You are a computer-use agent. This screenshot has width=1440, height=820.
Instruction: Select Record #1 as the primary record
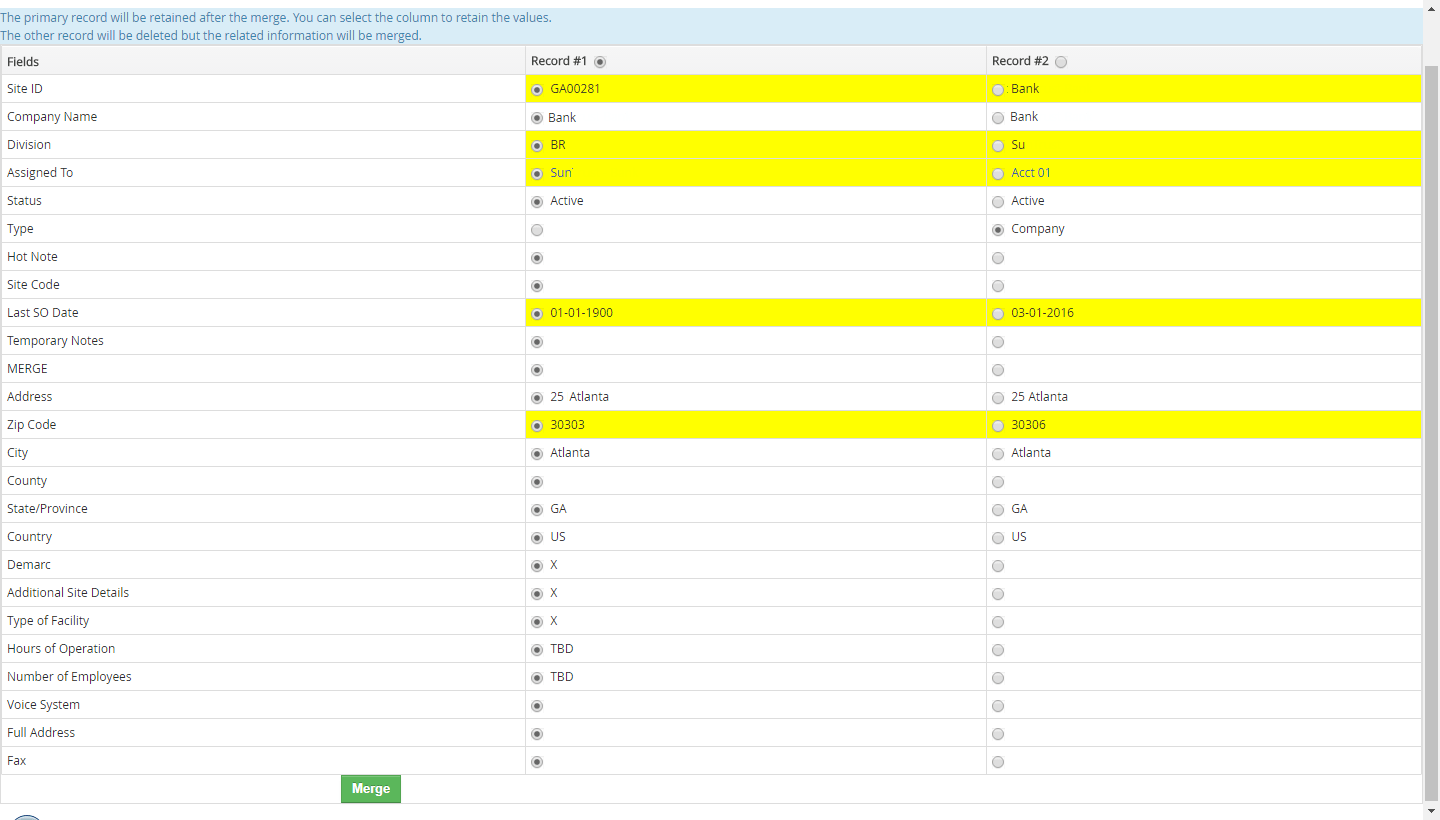pos(599,61)
